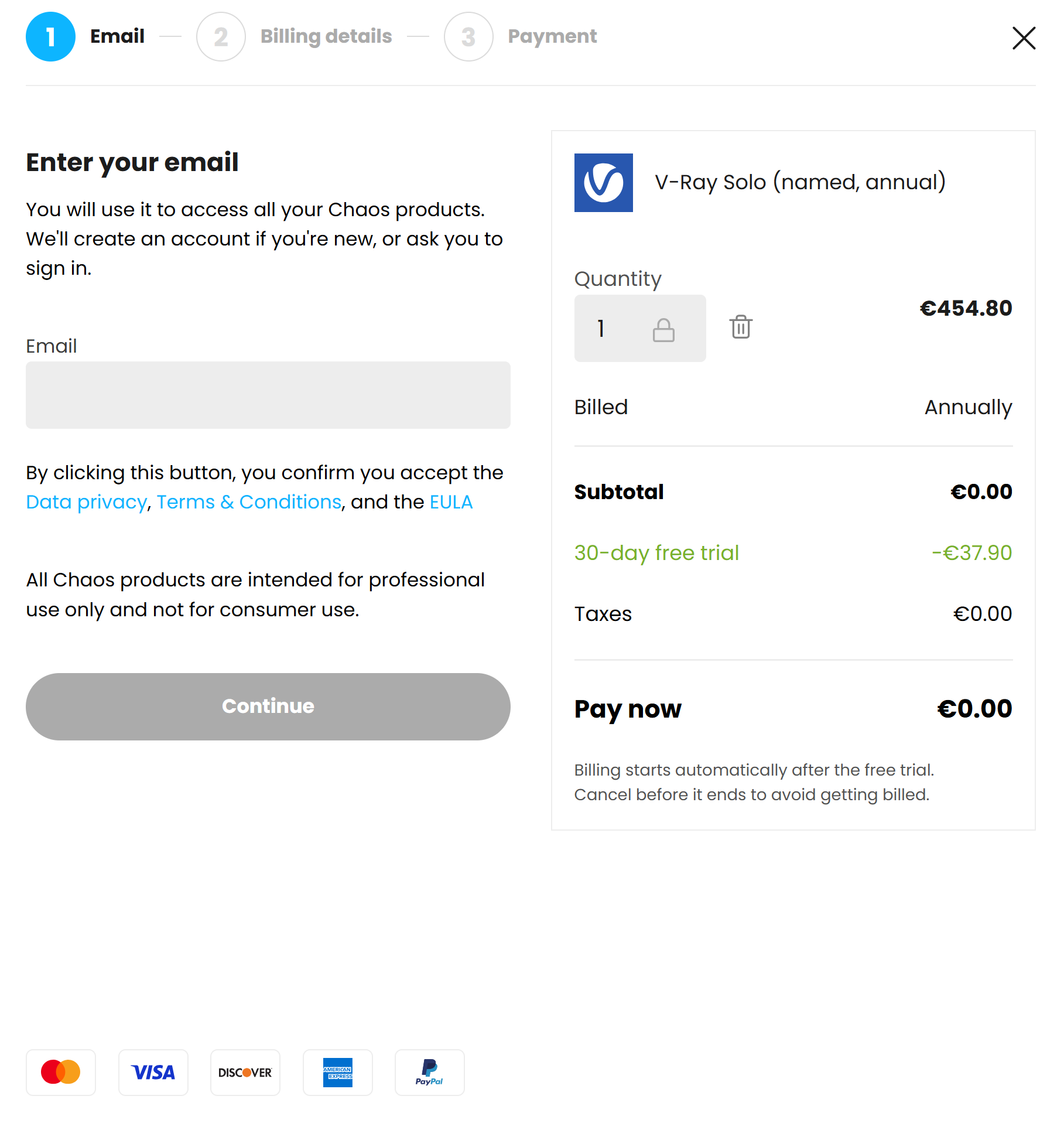Click the Continue button
The width and height of the screenshot is (1064, 1130).
[x=268, y=706]
